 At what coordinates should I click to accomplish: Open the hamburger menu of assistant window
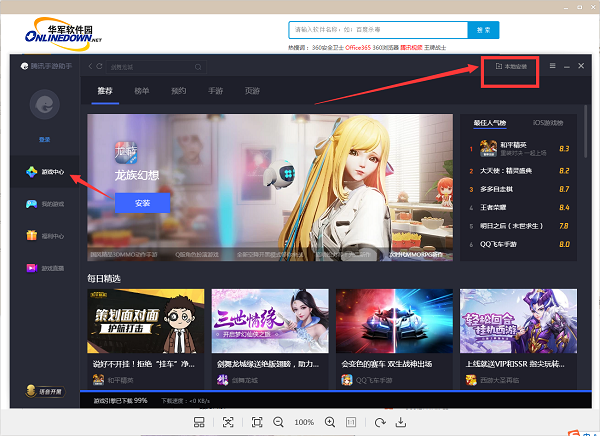pos(553,66)
